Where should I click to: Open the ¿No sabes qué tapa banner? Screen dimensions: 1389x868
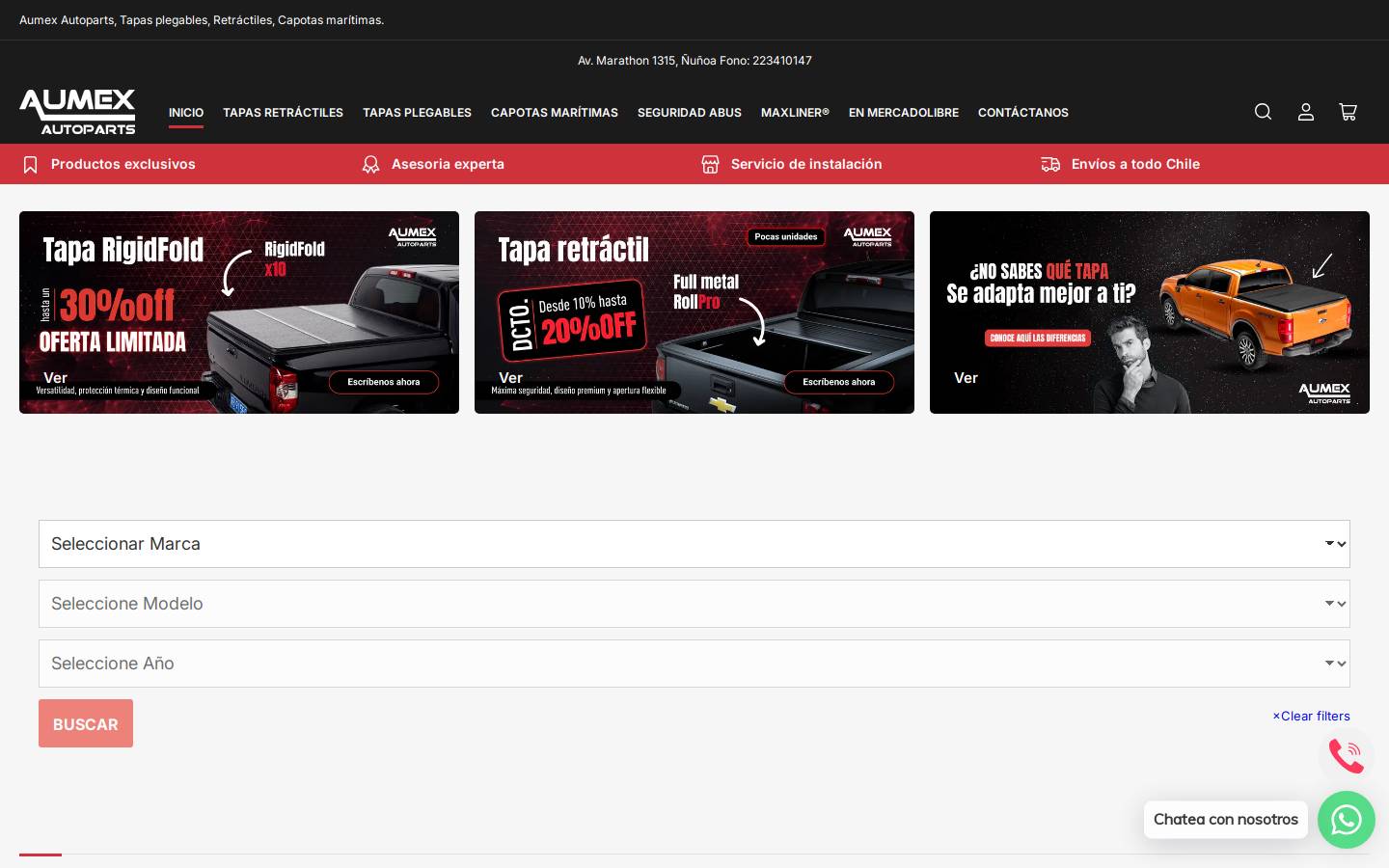1150,312
